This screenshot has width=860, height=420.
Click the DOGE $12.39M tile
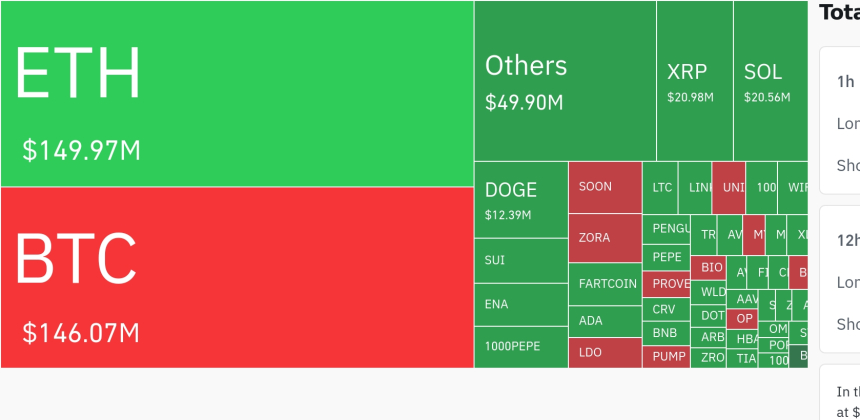520,200
